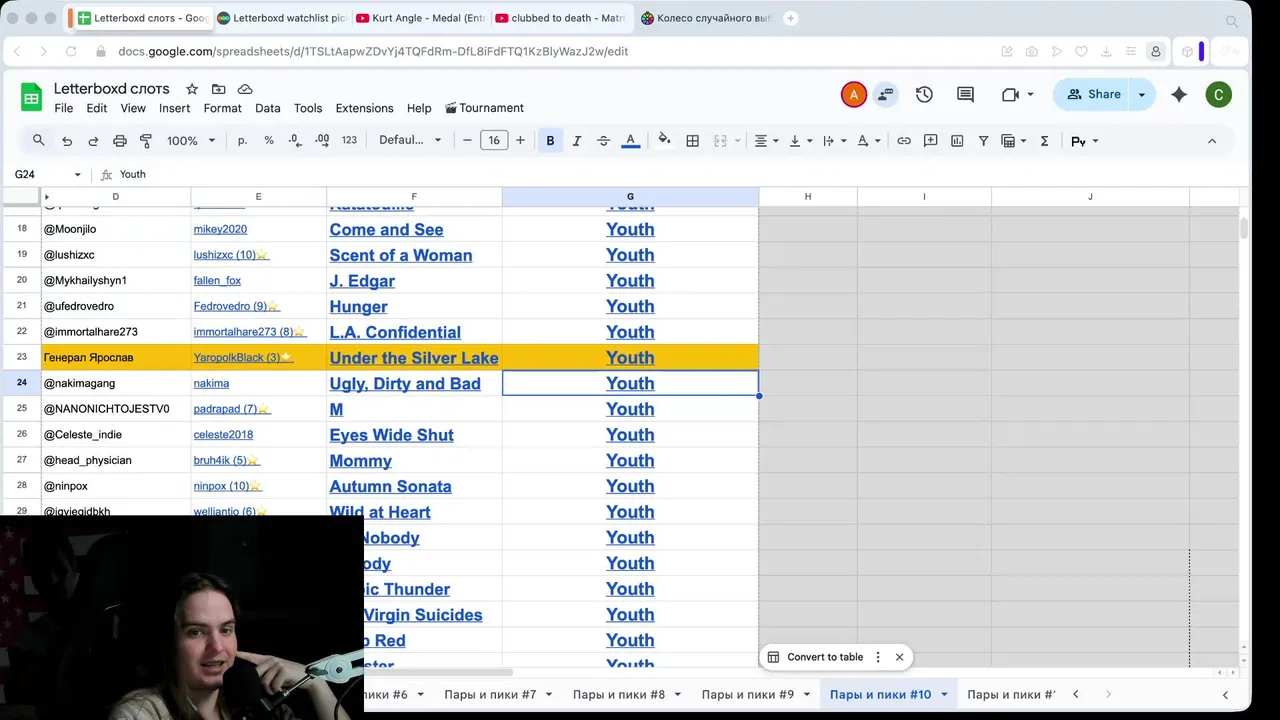Open the Eyes Wide Shut link
1280x720 pixels.
point(391,435)
